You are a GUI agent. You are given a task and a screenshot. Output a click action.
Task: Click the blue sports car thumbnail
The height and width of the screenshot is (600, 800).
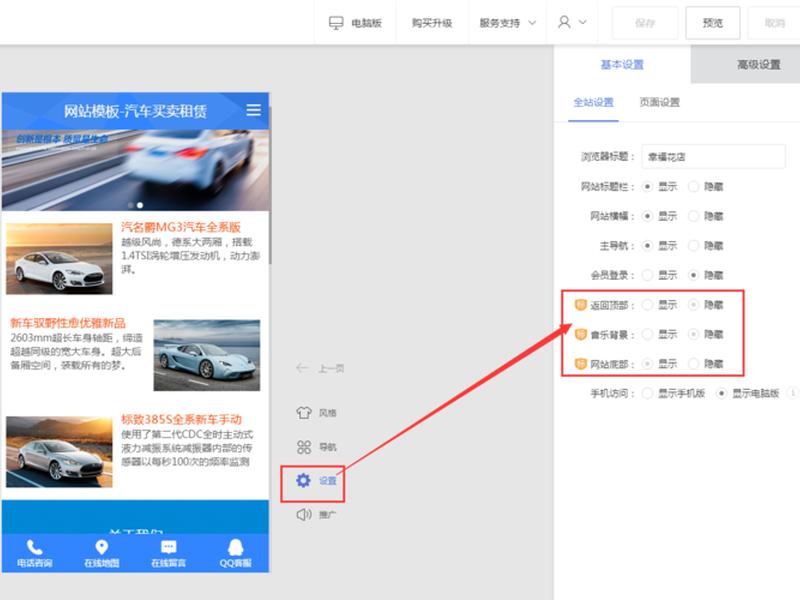(207, 355)
